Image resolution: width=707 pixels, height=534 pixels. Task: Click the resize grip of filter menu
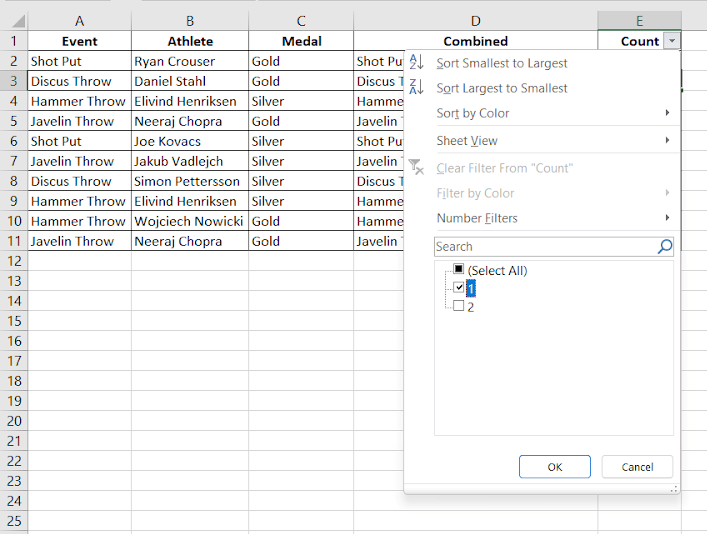pyautogui.click(x=674, y=489)
